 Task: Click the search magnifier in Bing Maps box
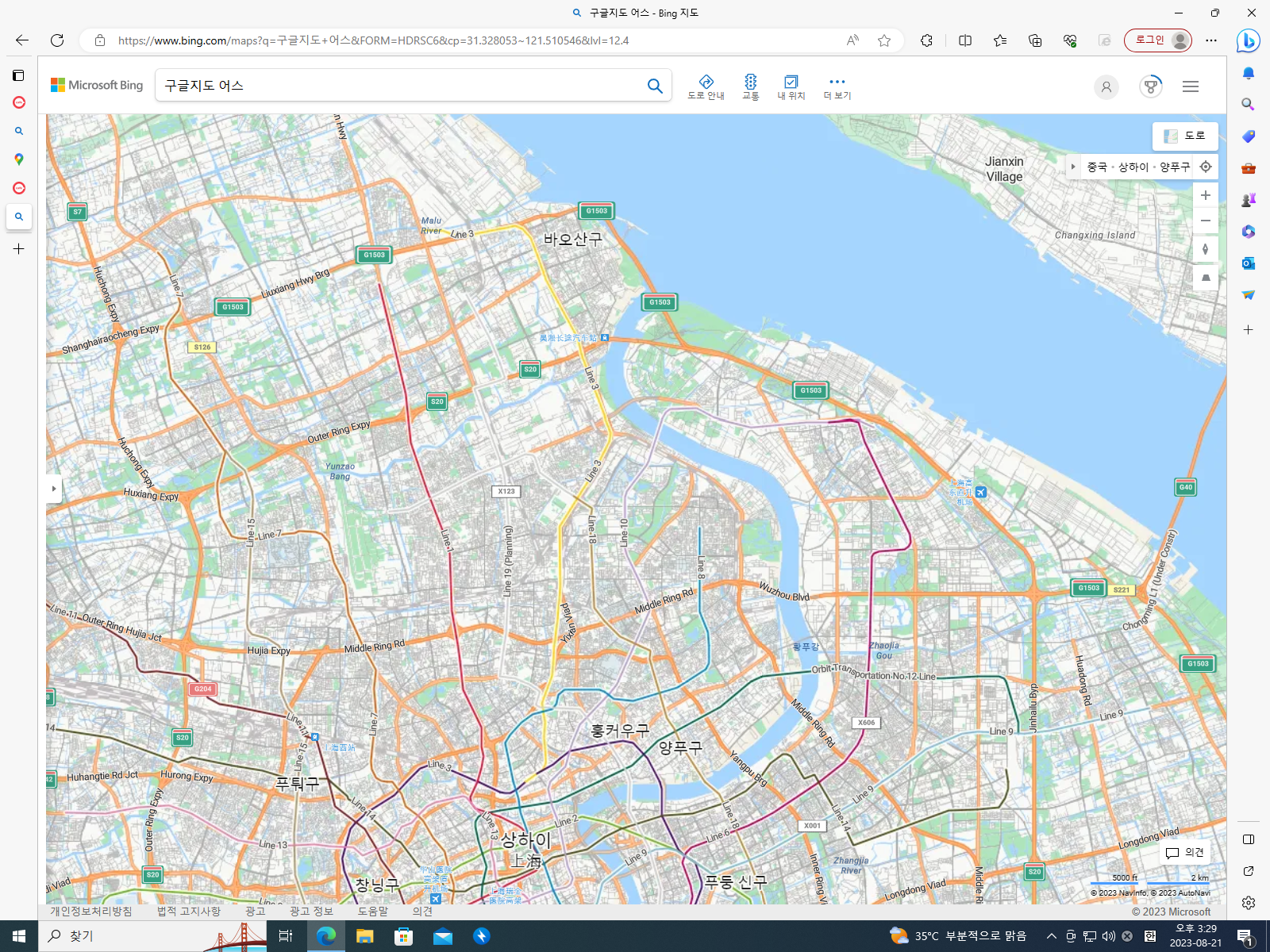655,86
